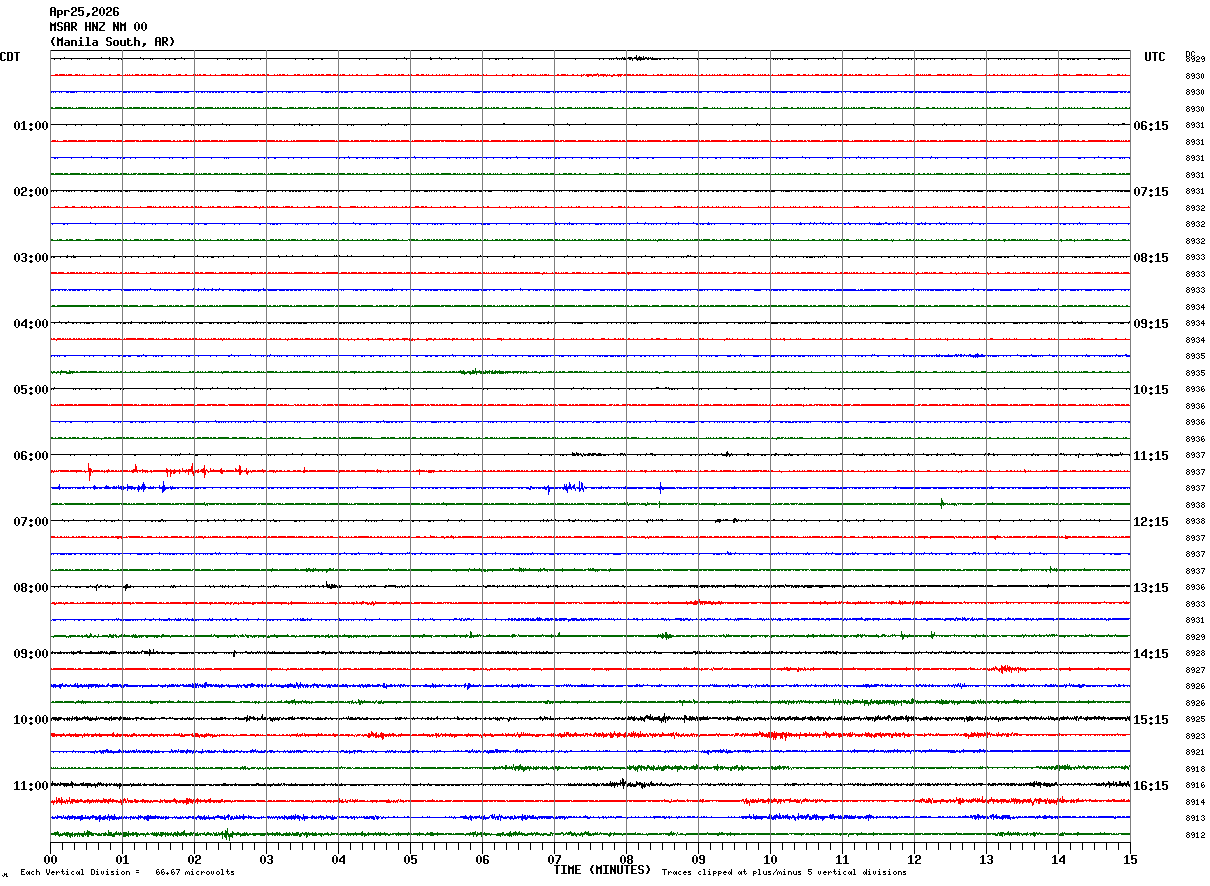Click the '11:15' UTC time label
Screen dimensions: 1210x886
pyautogui.click(x=1151, y=456)
